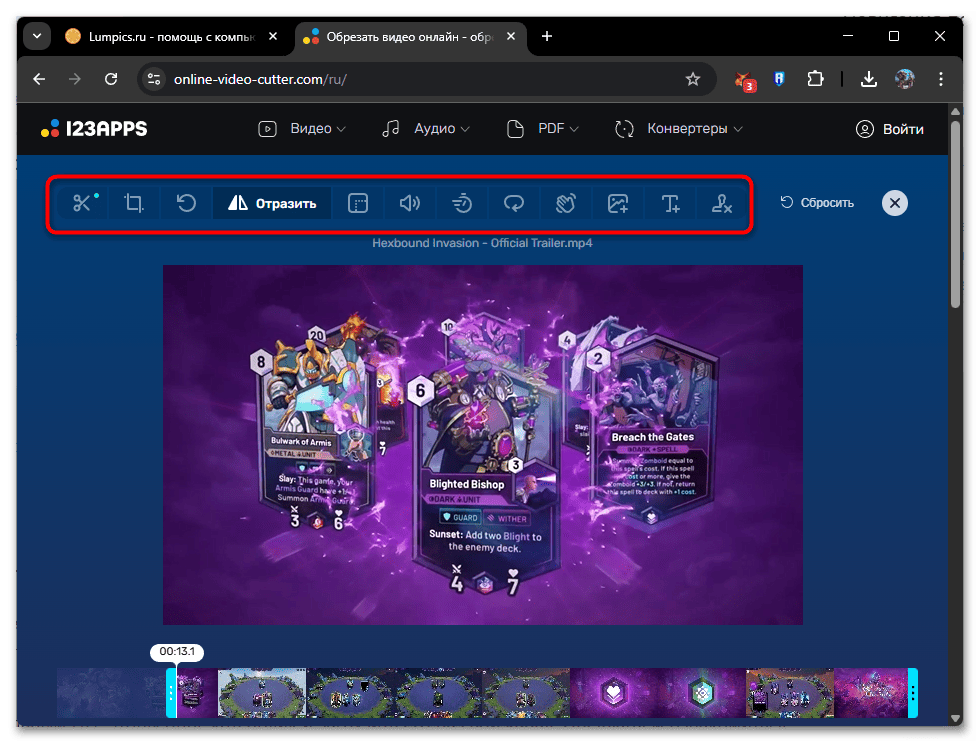Click the Отразить flip tool

[272, 203]
